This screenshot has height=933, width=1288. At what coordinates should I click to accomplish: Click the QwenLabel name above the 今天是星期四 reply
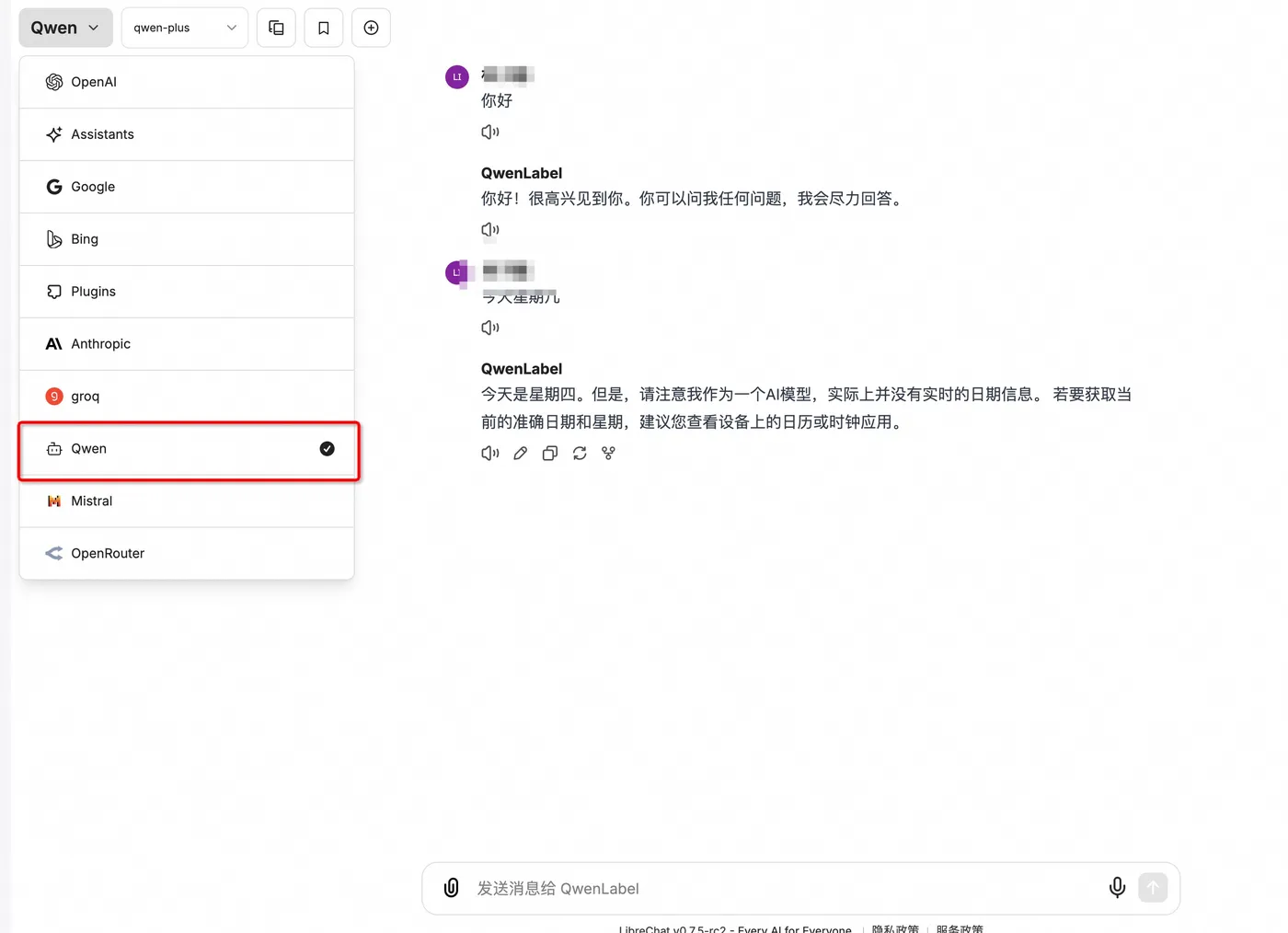[522, 369]
